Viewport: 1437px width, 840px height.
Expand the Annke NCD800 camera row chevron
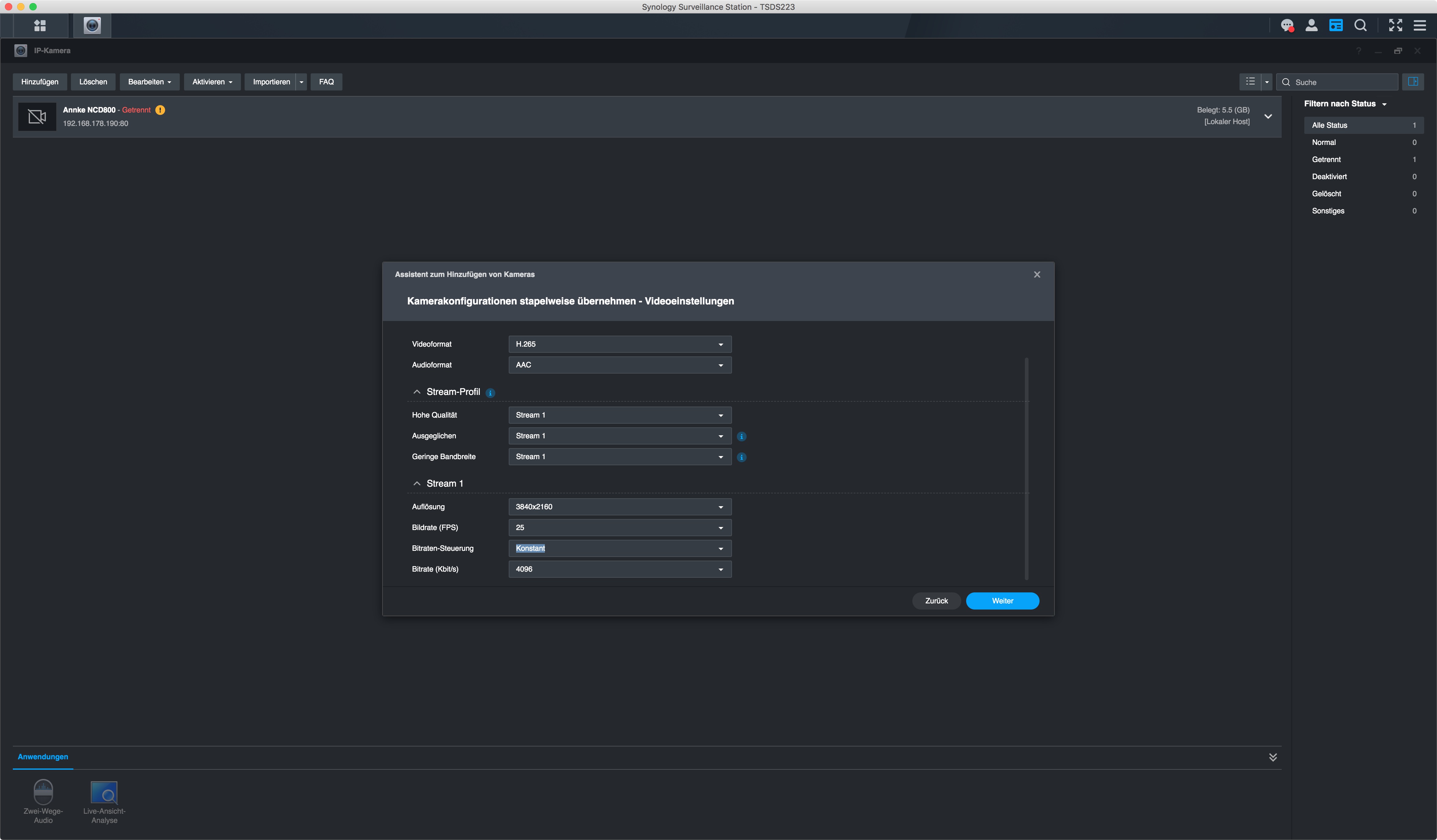(1268, 116)
